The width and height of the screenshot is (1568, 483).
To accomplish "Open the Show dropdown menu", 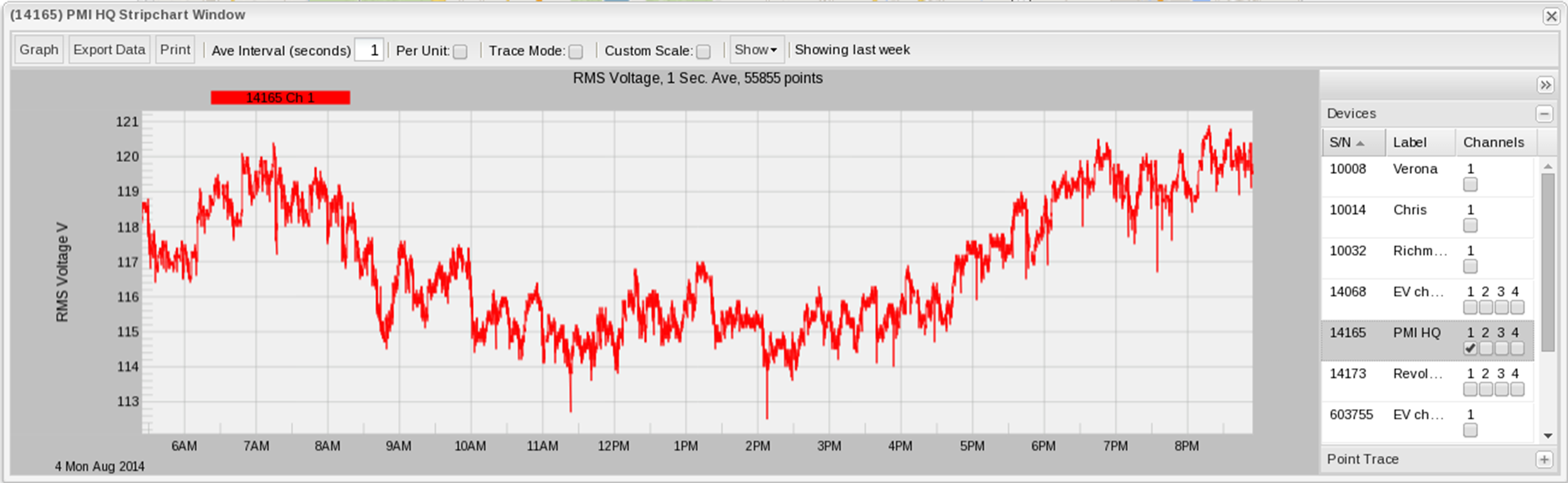I will pyautogui.click(x=756, y=50).
